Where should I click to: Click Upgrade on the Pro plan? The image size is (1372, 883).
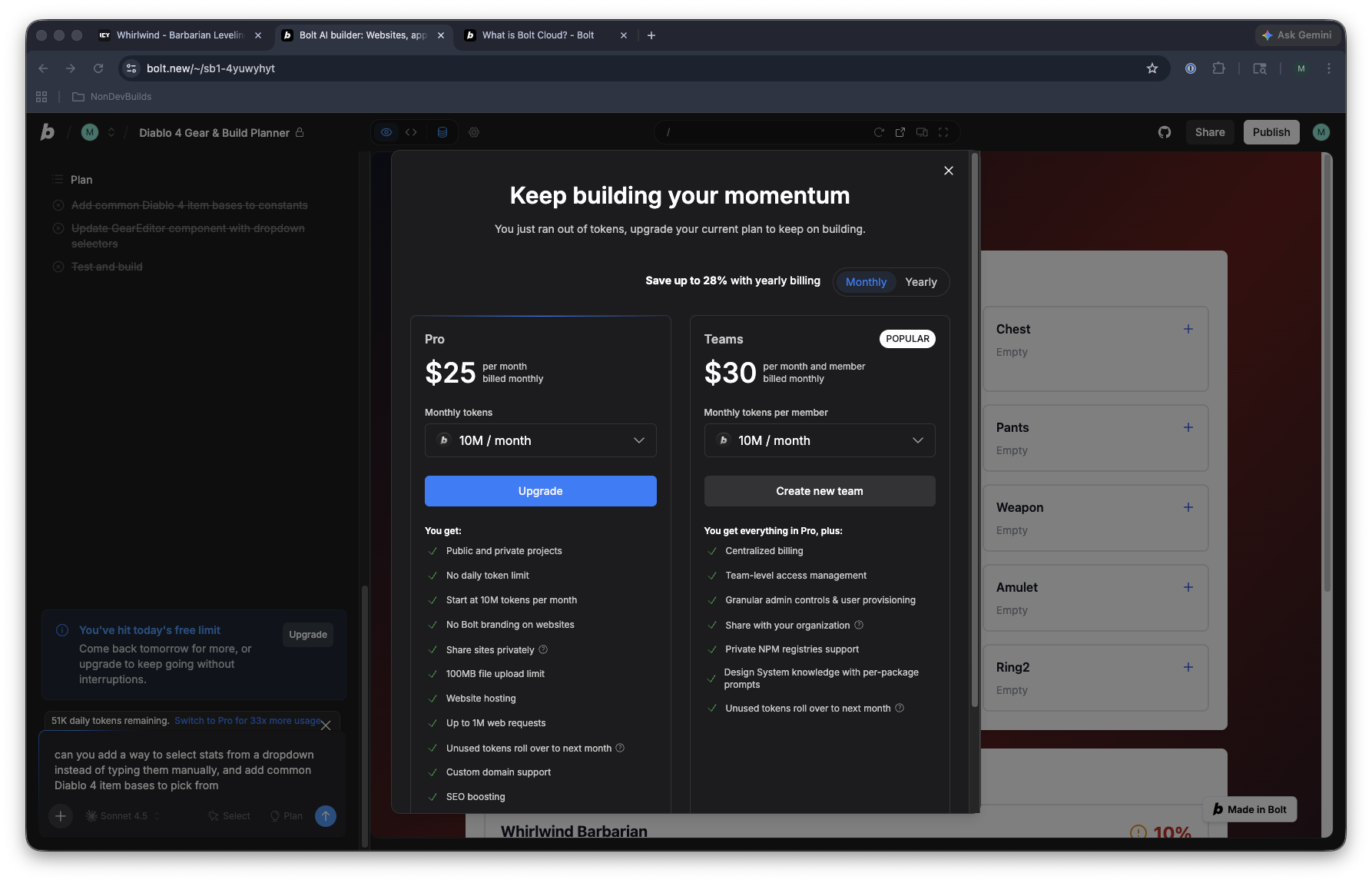540,490
